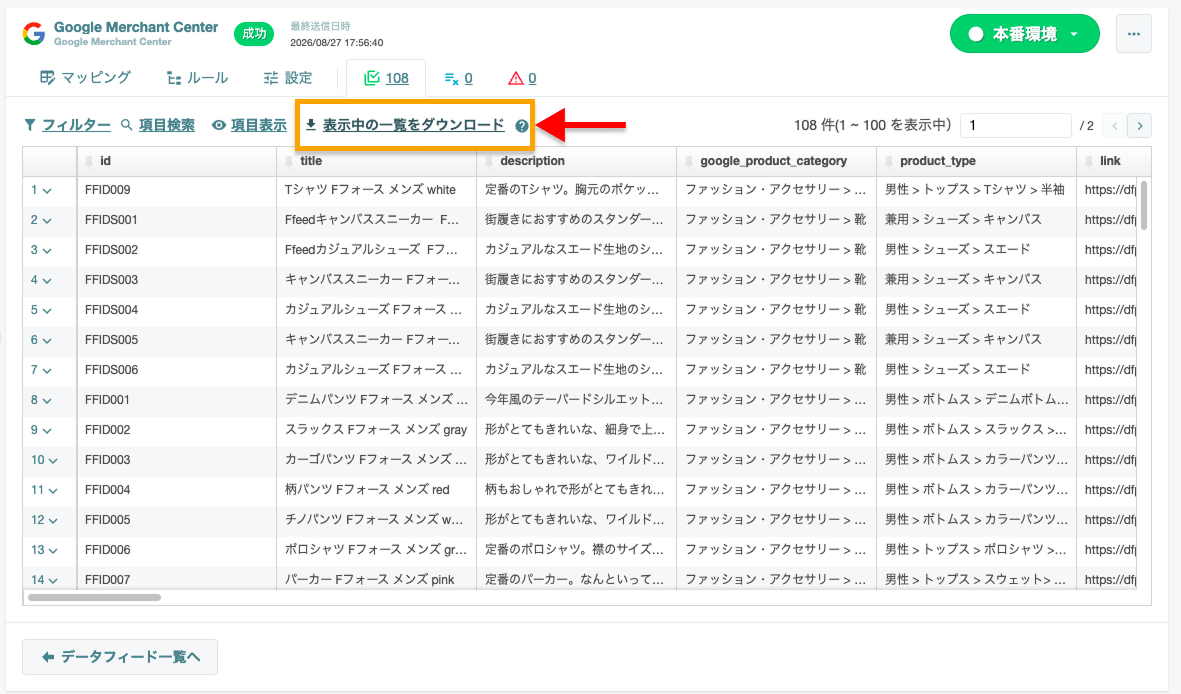The image size is (1181, 694).
Task: Expand row 8 chevron
Action: (x=47, y=401)
